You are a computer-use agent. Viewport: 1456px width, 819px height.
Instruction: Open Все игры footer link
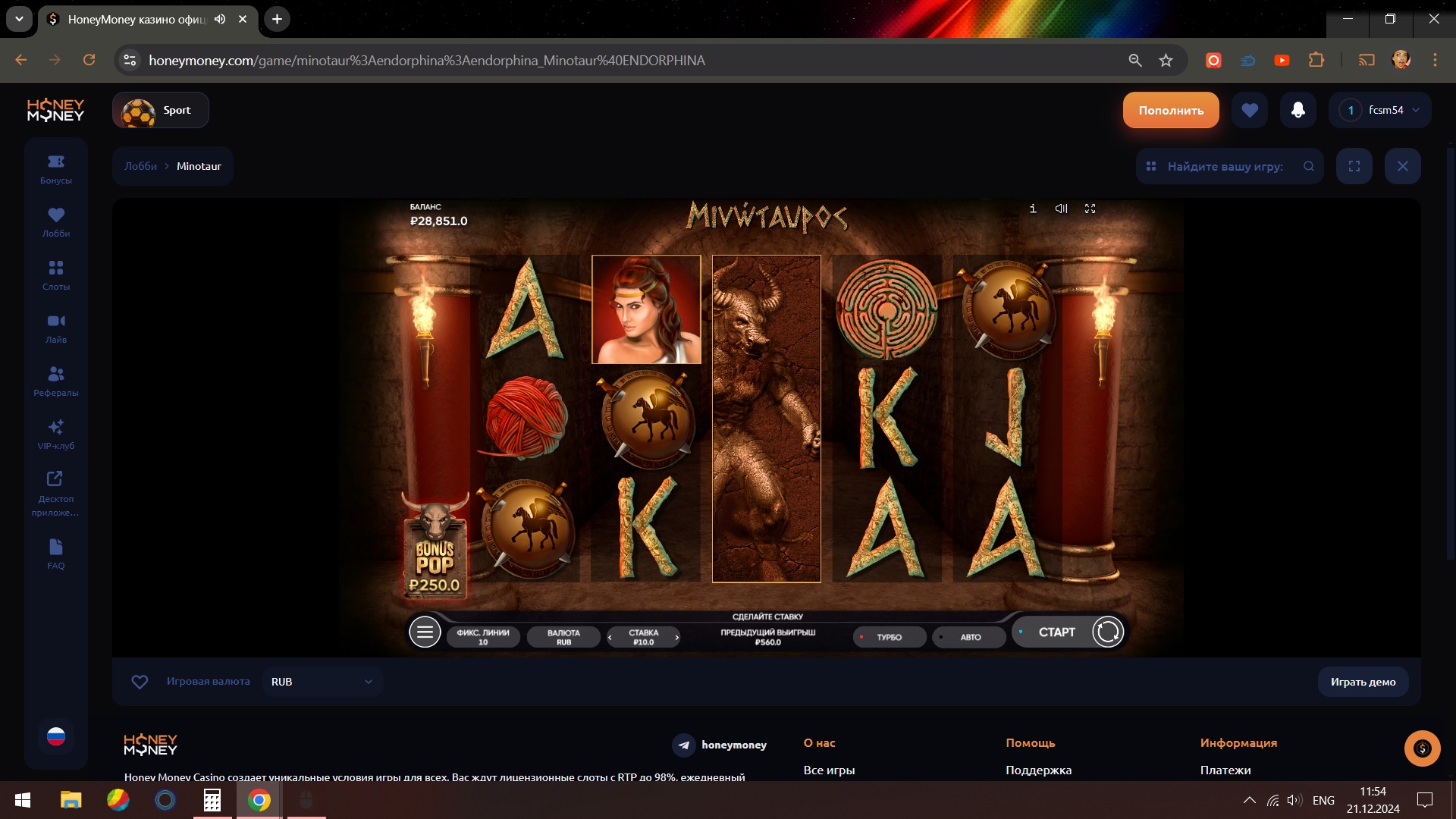[x=829, y=770]
